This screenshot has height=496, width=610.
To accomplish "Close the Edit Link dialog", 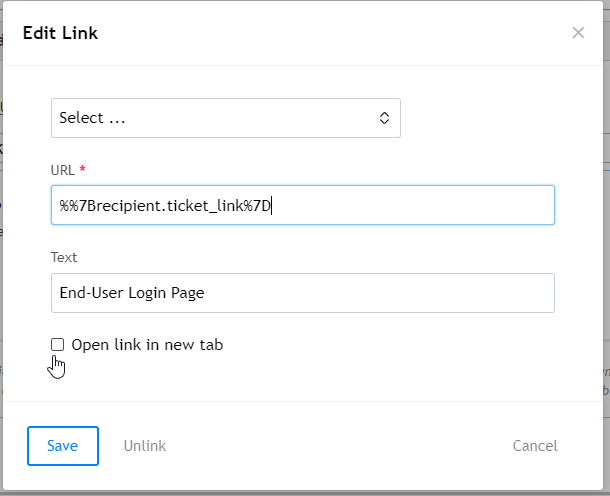I will coord(578,33).
